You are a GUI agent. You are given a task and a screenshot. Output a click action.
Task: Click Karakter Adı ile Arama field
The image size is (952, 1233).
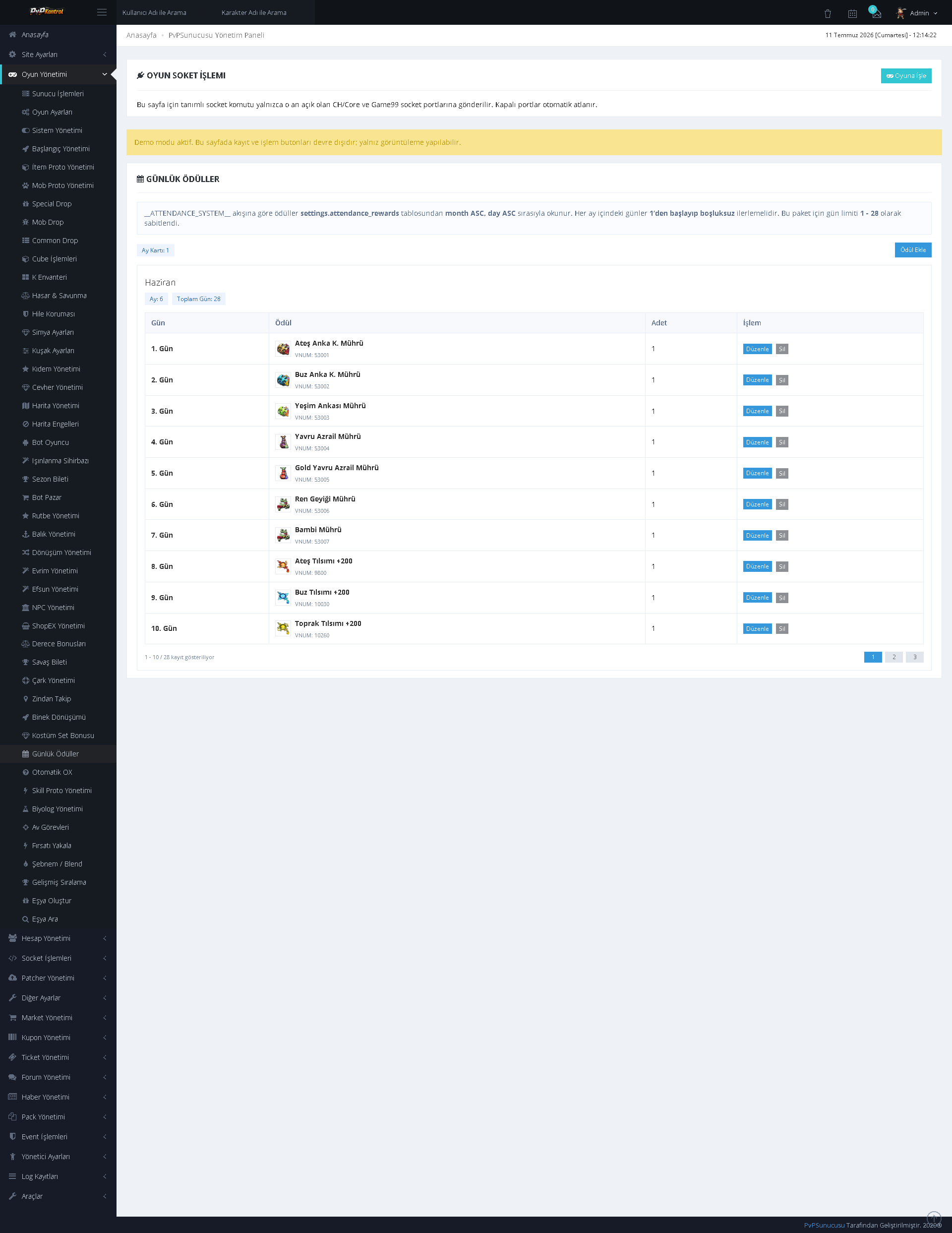[x=265, y=12]
